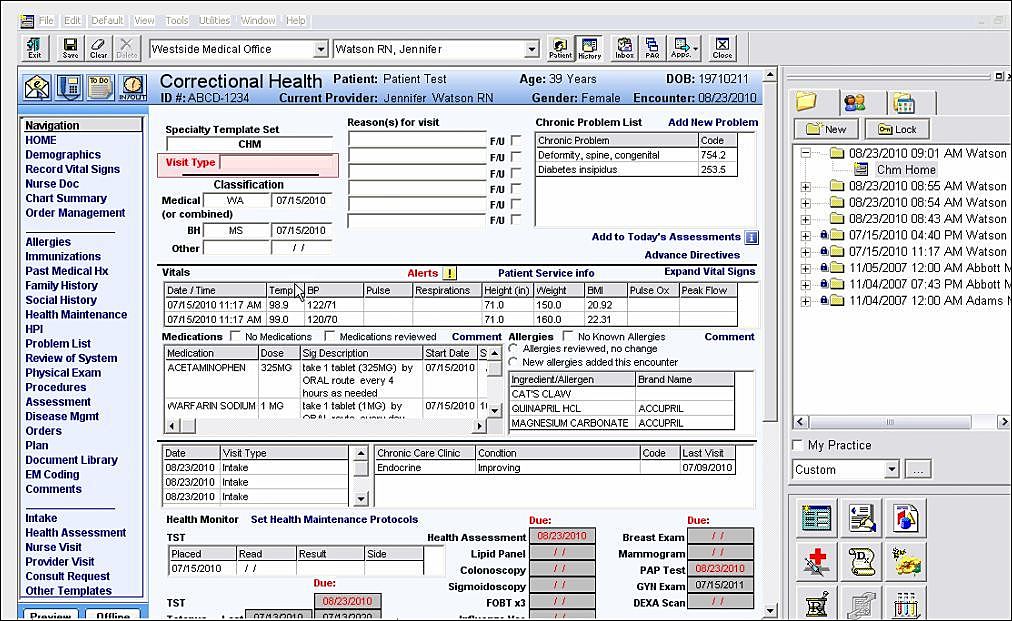Select Chart Summary in Navigation list

click(x=67, y=198)
